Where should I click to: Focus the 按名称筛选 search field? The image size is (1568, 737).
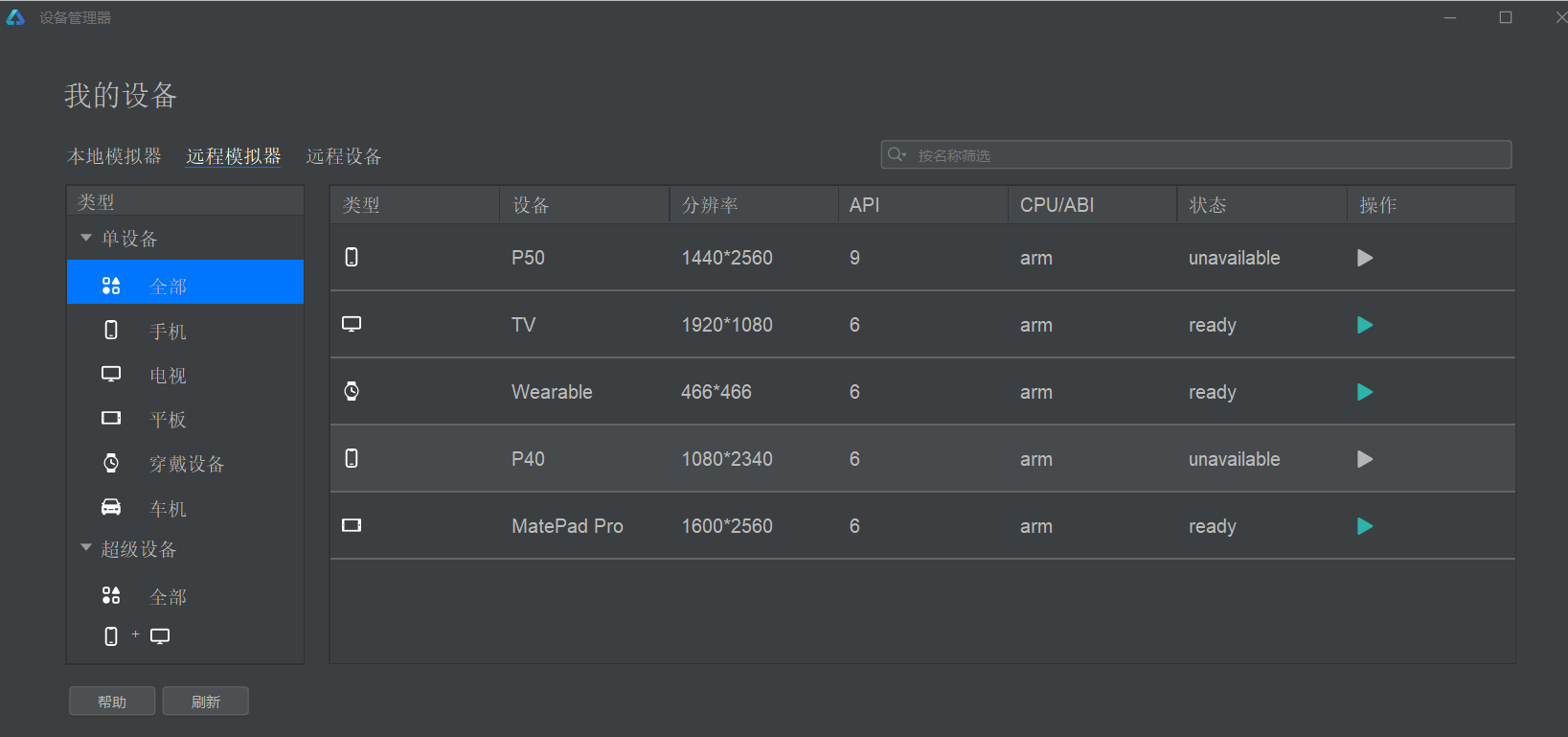[1196, 155]
